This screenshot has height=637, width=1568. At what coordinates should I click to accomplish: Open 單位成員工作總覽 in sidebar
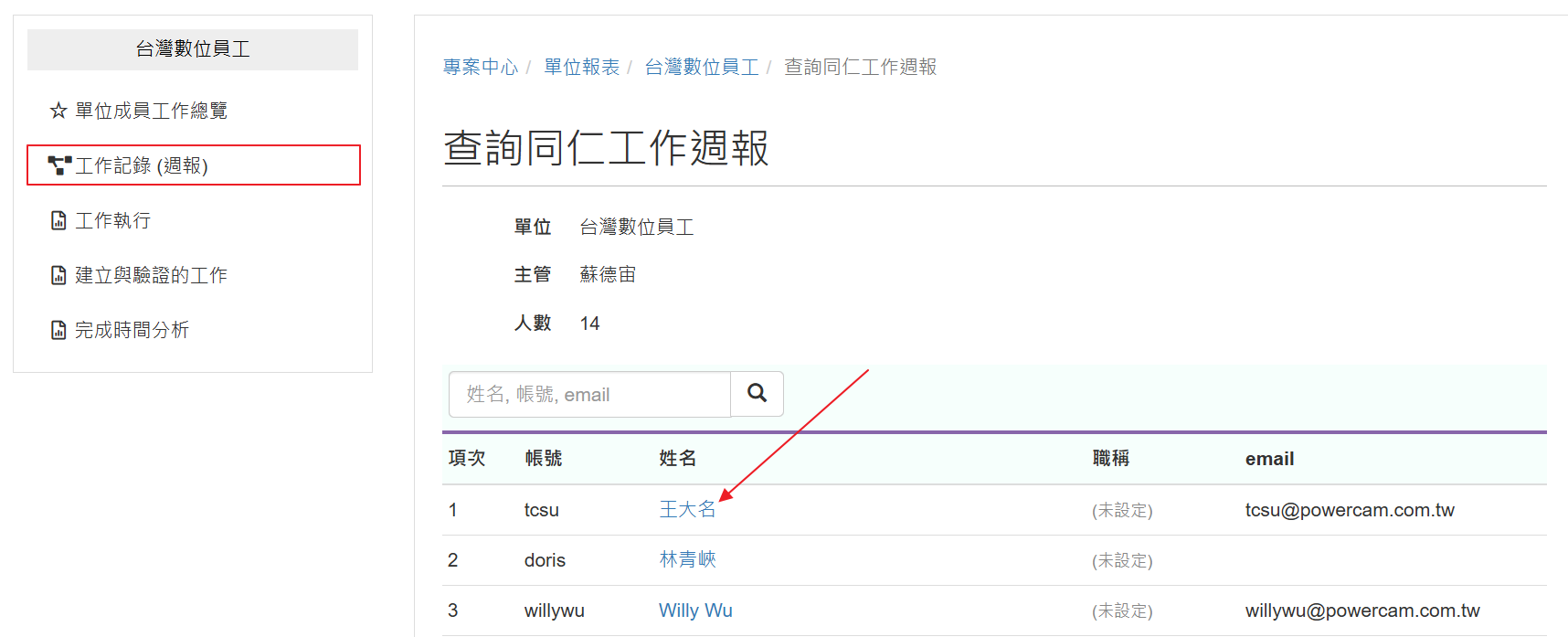pos(152,111)
